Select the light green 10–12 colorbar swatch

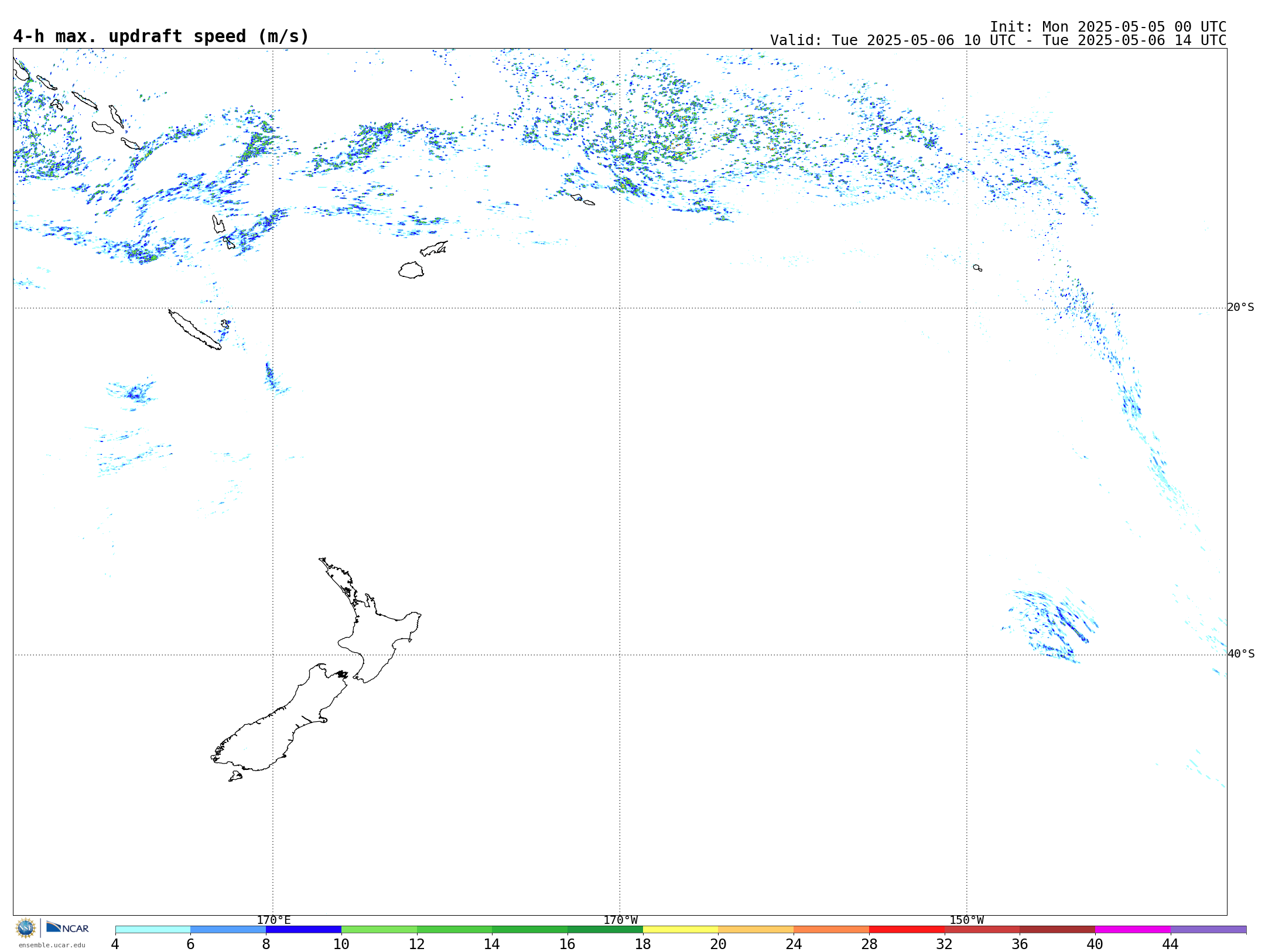tap(379, 930)
